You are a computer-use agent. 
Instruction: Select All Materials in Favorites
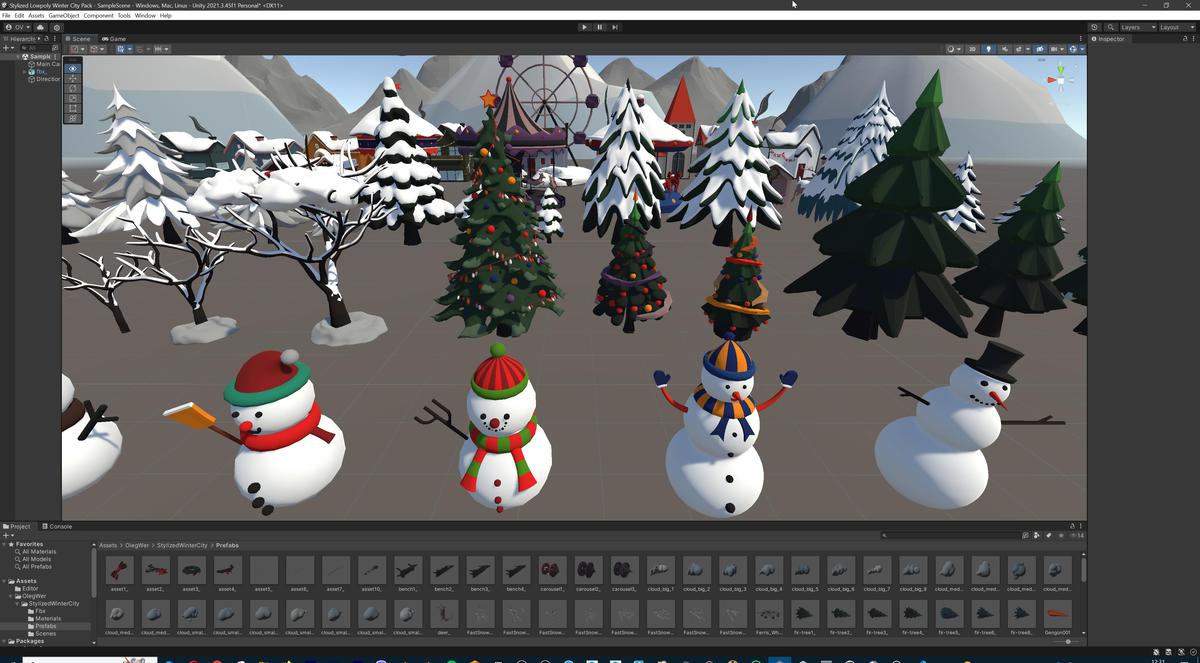tap(39, 552)
